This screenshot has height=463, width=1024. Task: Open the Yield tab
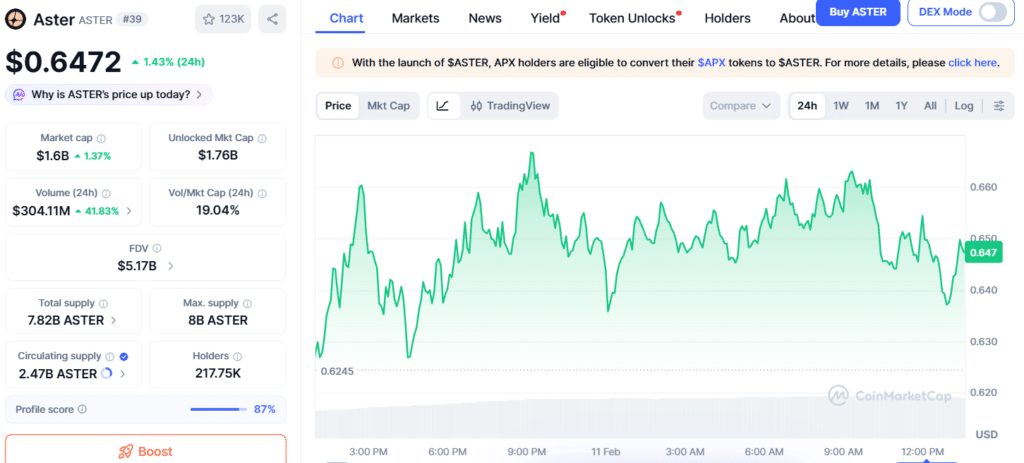pos(546,18)
